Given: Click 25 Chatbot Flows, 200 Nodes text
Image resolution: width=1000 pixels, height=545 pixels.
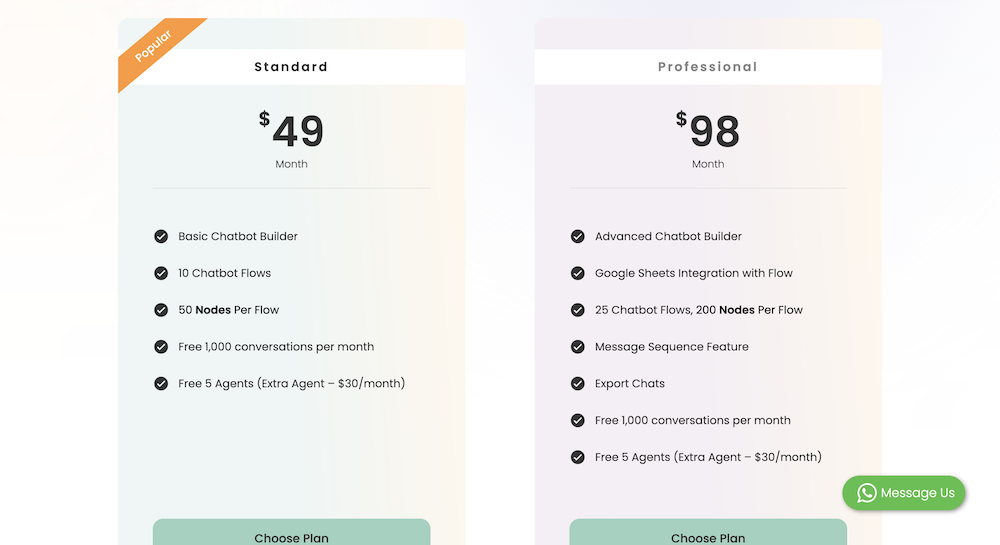Looking at the screenshot, I should coord(698,310).
